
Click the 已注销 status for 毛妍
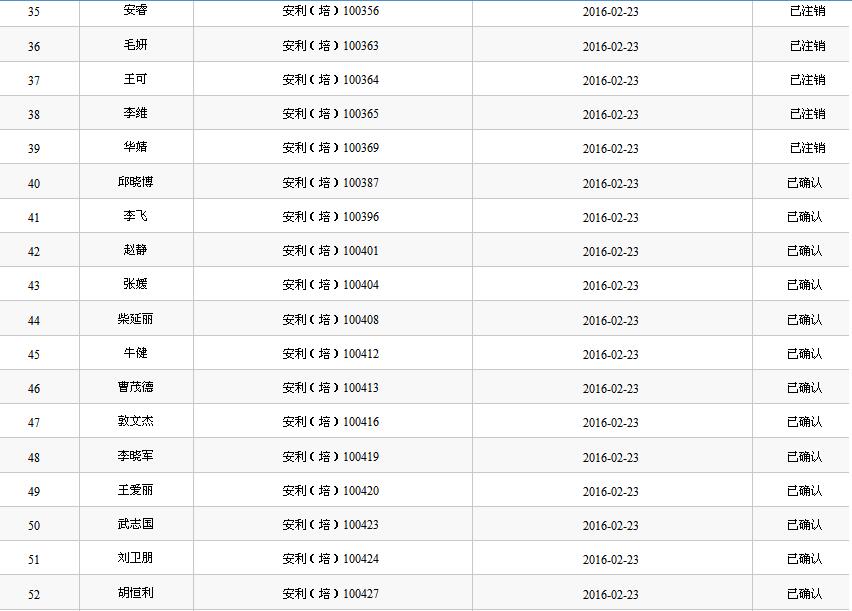(x=807, y=46)
